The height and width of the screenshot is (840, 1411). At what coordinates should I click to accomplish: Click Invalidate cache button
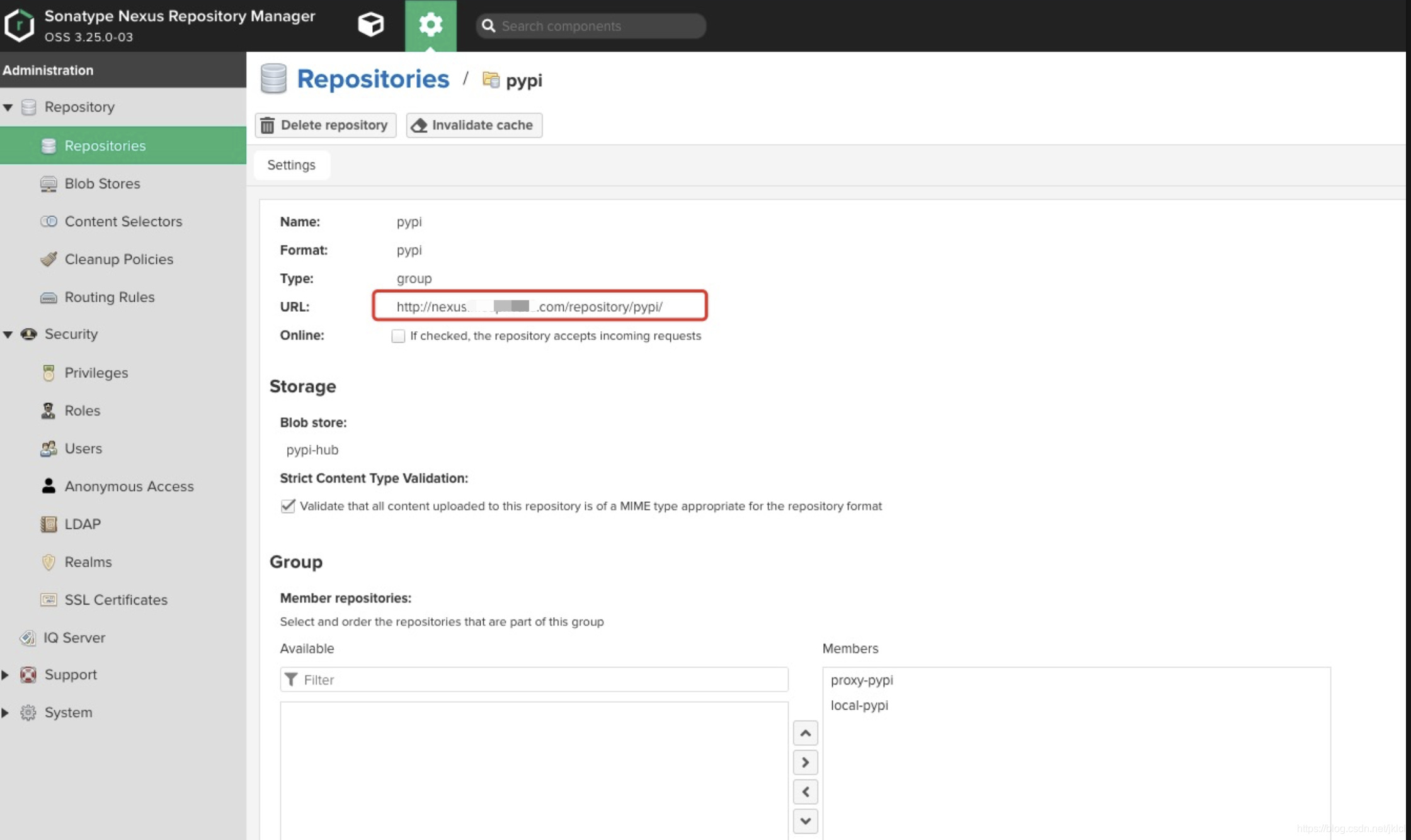(x=474, y=125)
